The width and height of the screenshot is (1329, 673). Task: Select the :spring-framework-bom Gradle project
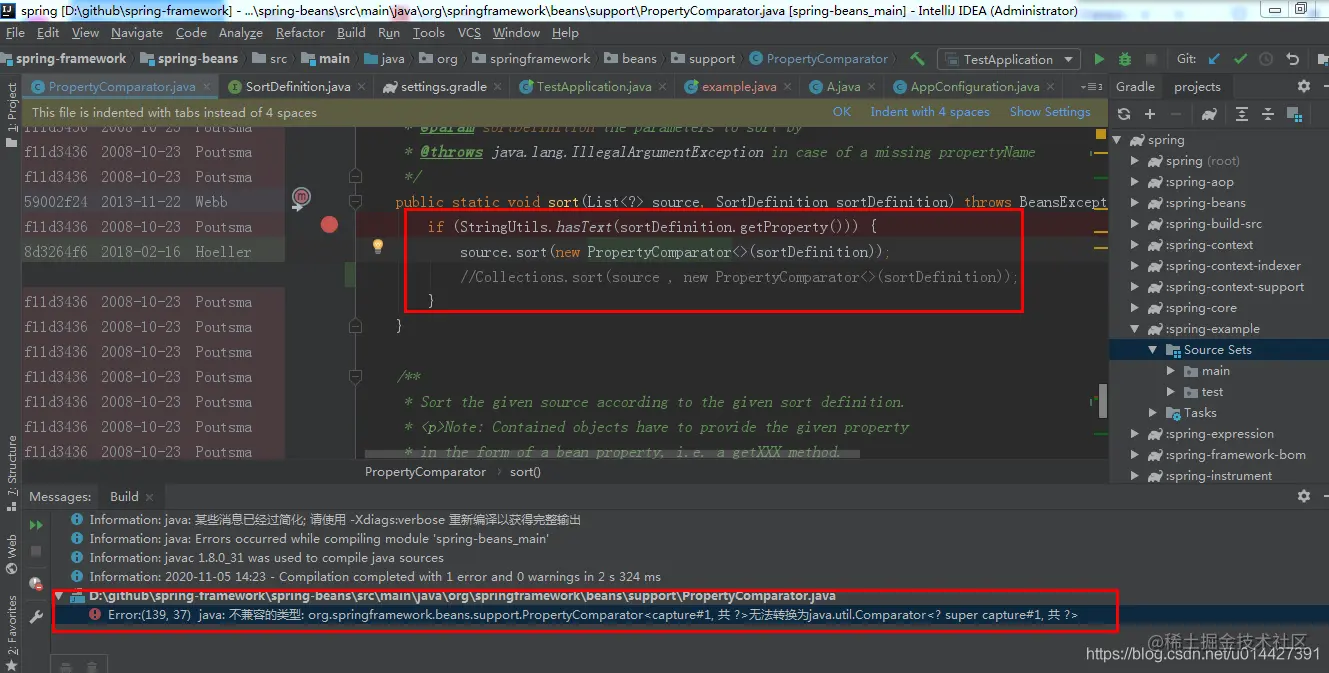pyautogui.click(x=1234, y=455)
